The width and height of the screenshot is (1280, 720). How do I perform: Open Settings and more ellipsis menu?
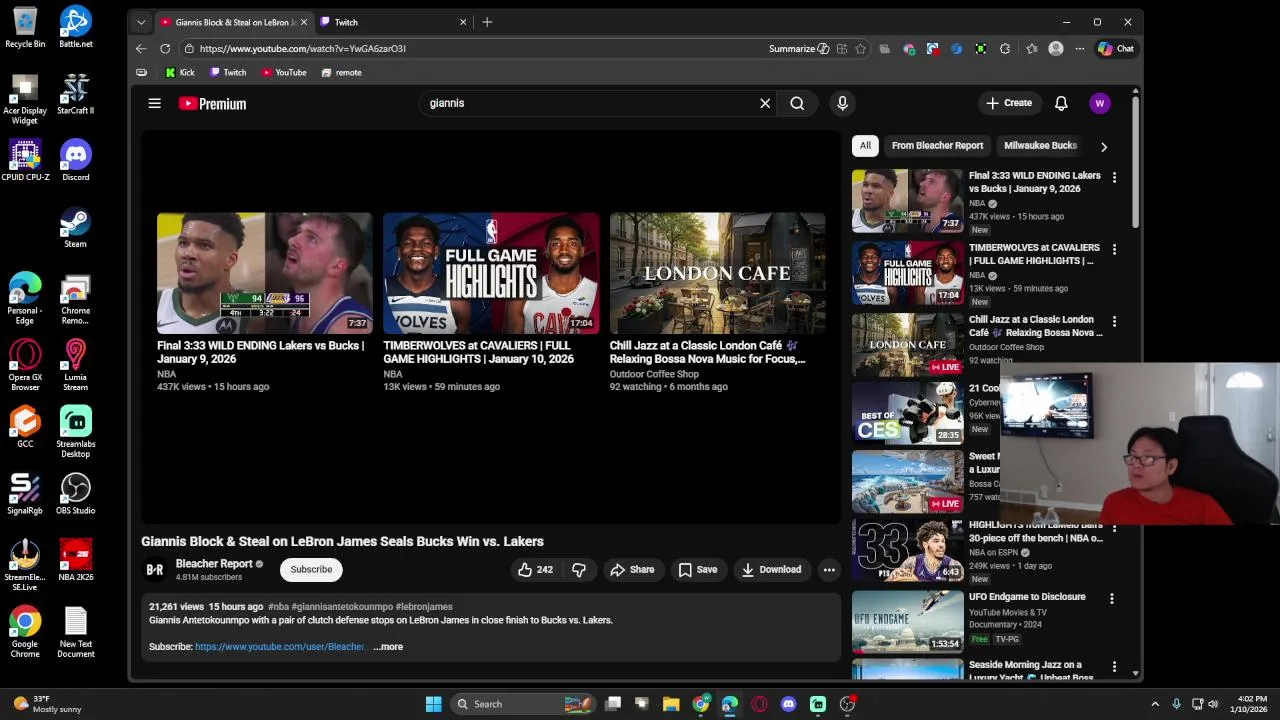1080,49
